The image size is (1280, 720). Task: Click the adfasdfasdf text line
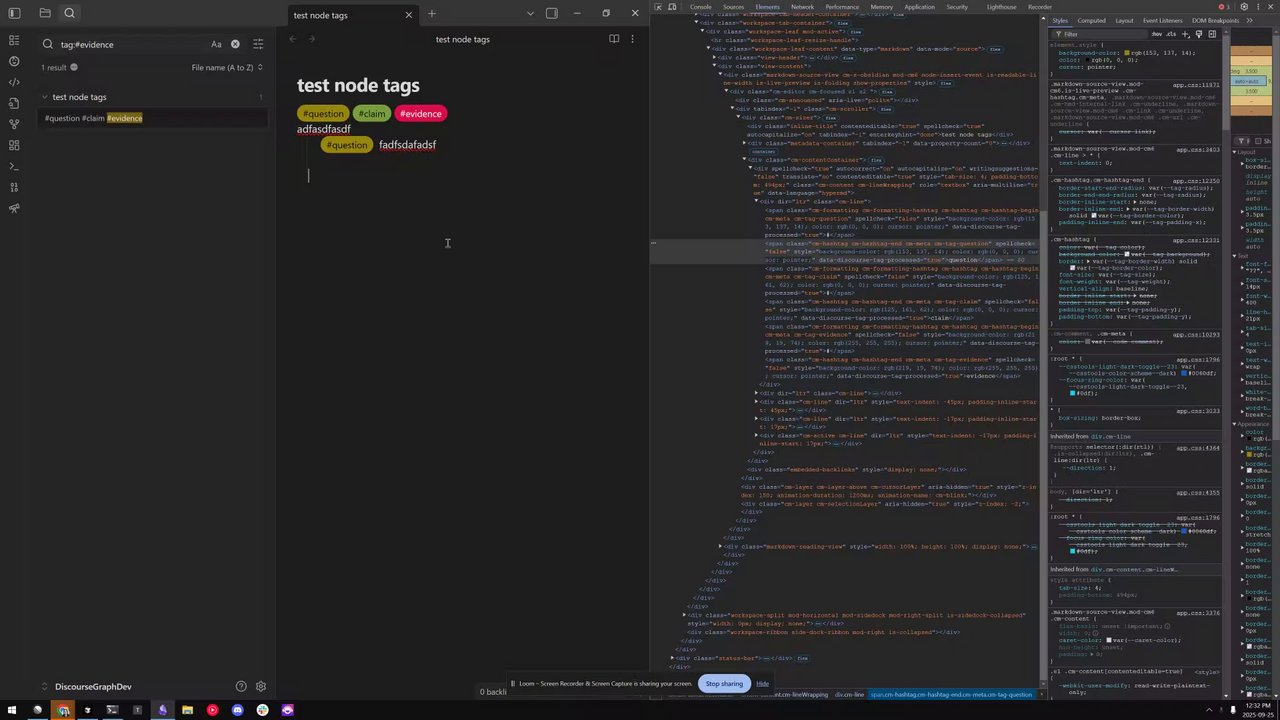[x=324, y=129]
